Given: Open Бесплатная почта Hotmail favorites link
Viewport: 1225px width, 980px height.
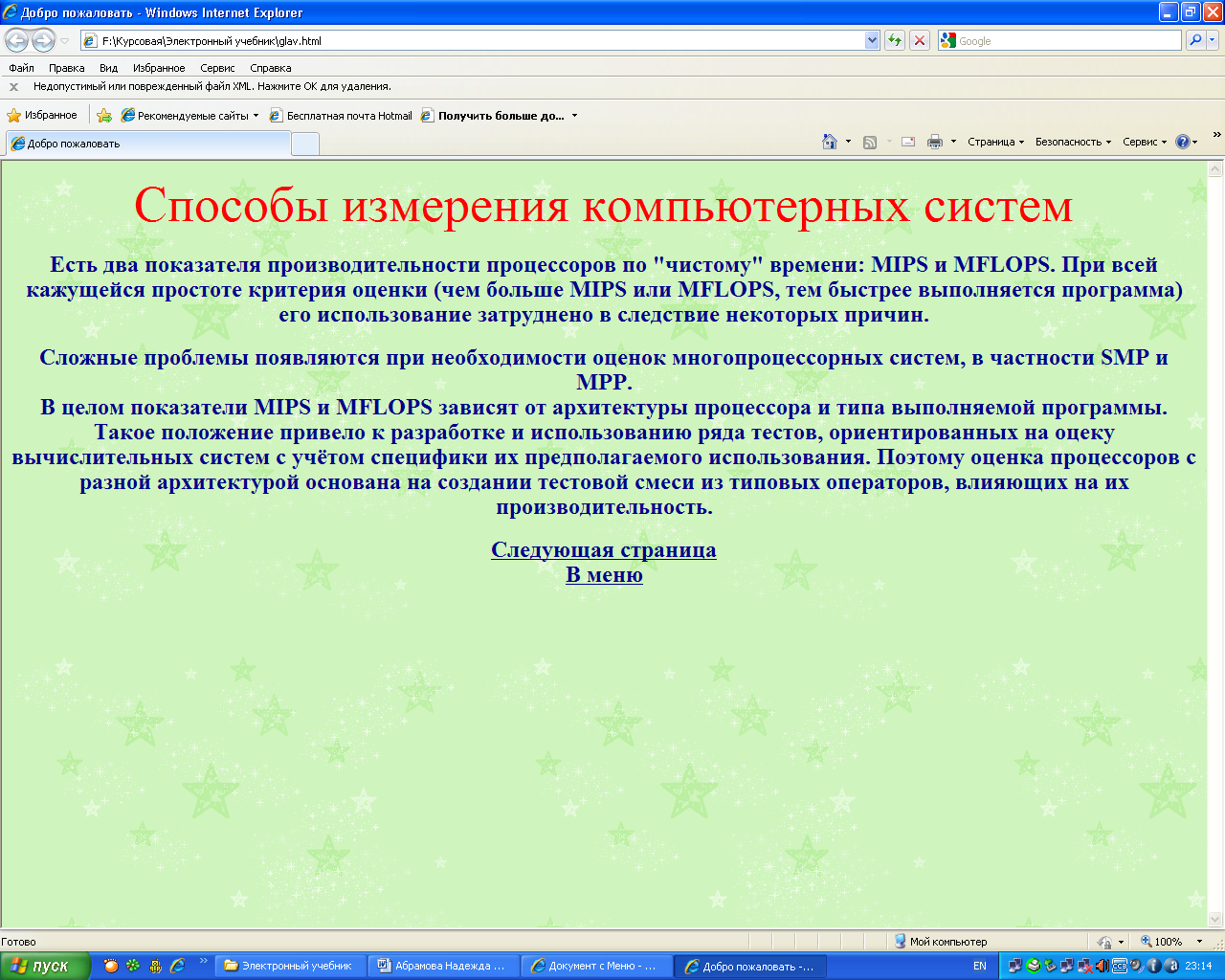Looking at the screenshot, I should (341, 116).
